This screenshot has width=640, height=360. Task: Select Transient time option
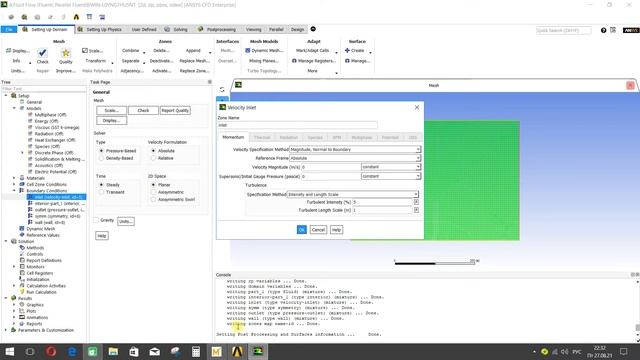pyautogui.click(x=101, y=192)
